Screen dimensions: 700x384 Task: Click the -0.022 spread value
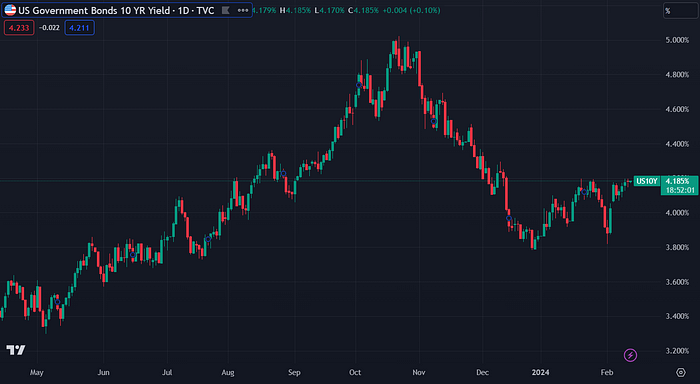click(x=49, y=28)
